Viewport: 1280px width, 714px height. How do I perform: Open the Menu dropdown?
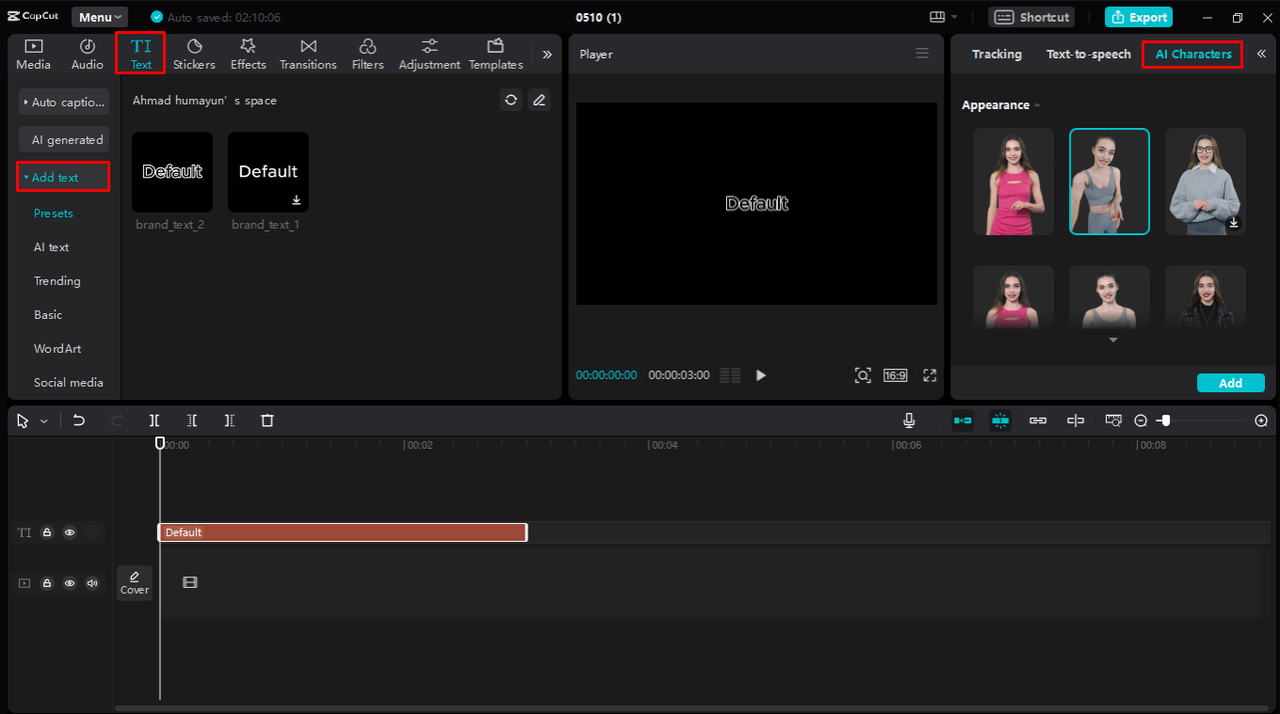[100, 17]
